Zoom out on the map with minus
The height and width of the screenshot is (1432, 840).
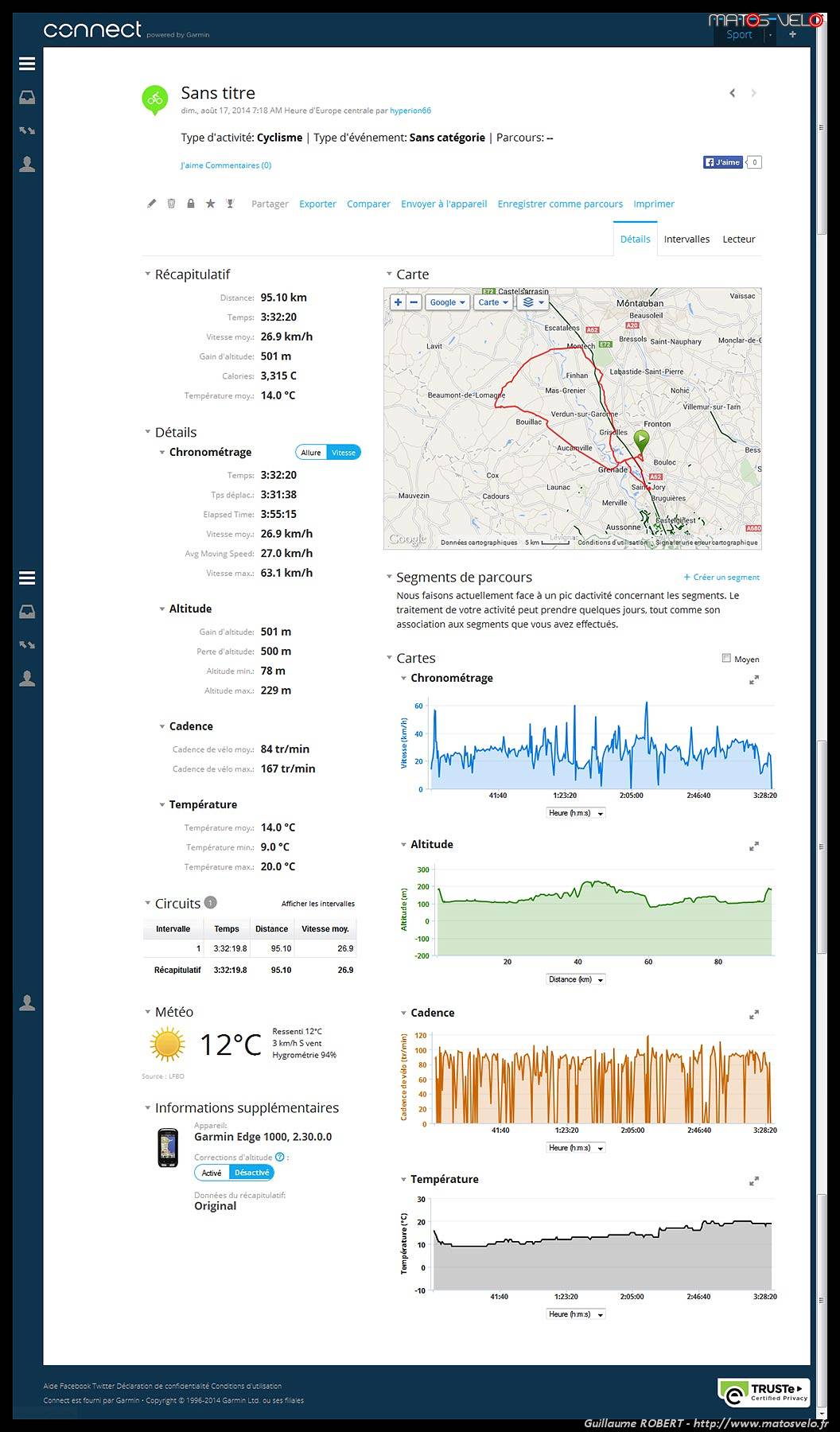click(414, 302)
